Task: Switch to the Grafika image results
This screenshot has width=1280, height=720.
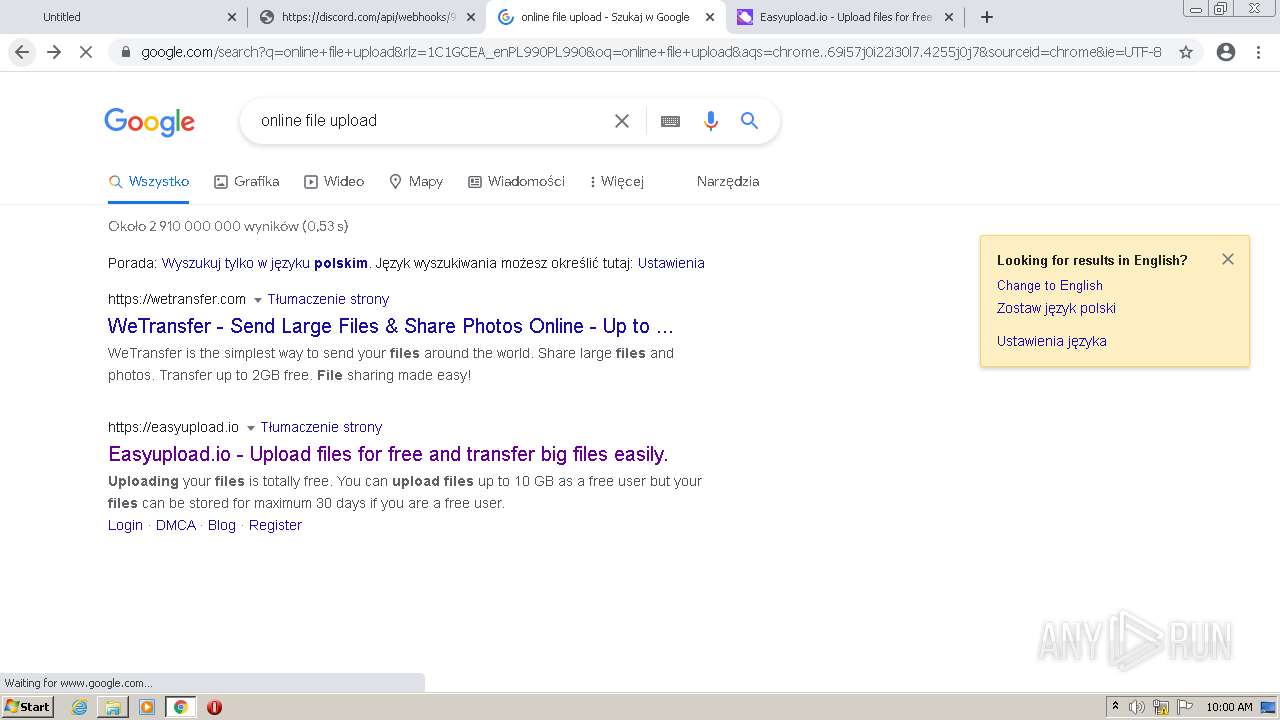Action: [x=246, y=181]
